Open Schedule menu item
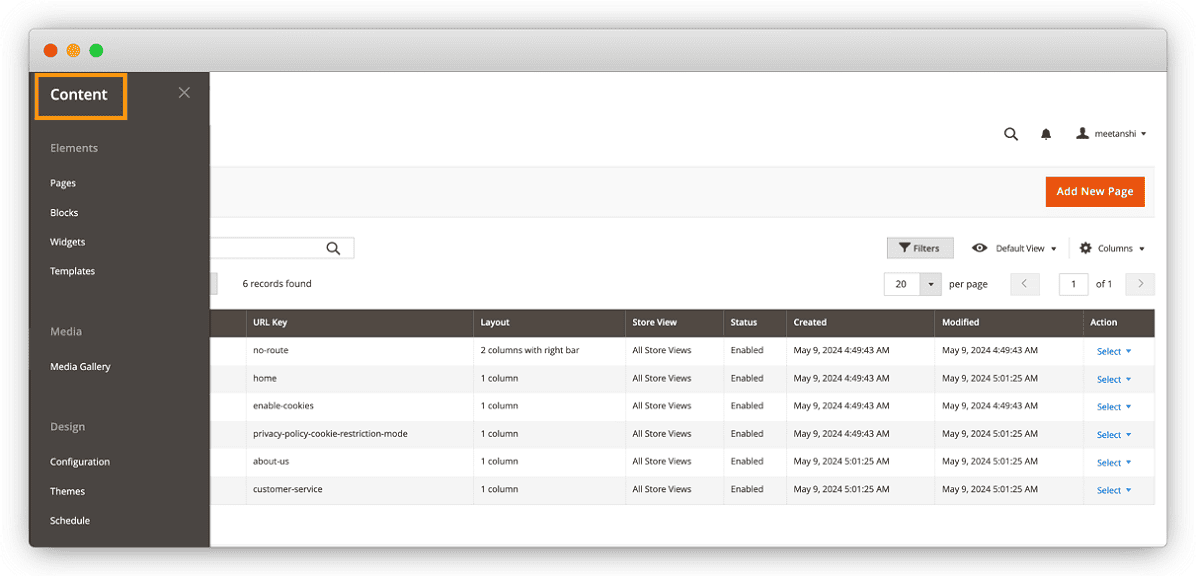 click(x=69, y=521)
